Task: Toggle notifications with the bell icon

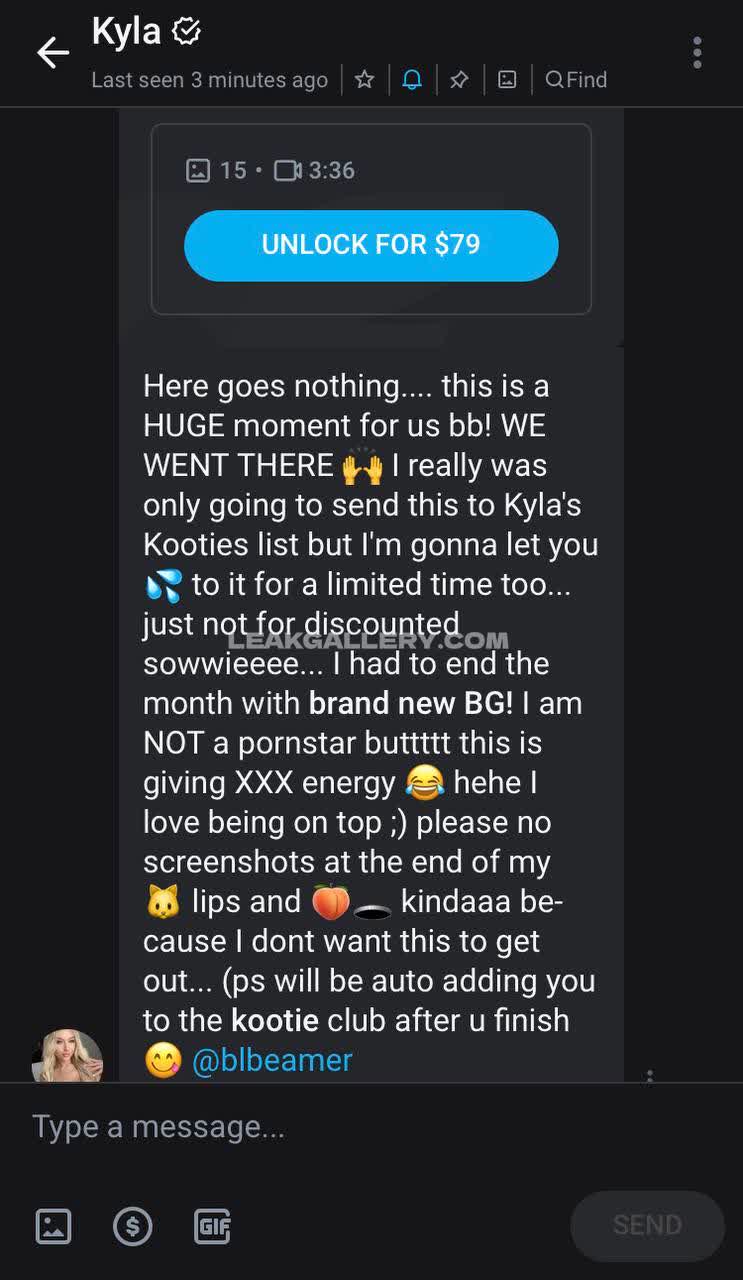Action: [412, 80]
